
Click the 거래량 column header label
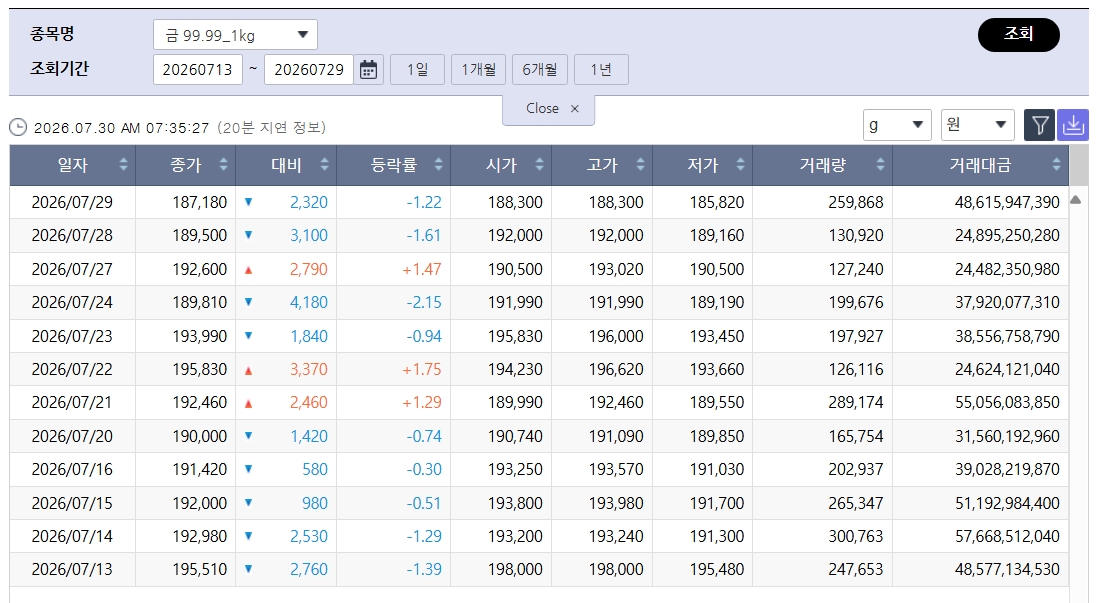tap(822, 165)
